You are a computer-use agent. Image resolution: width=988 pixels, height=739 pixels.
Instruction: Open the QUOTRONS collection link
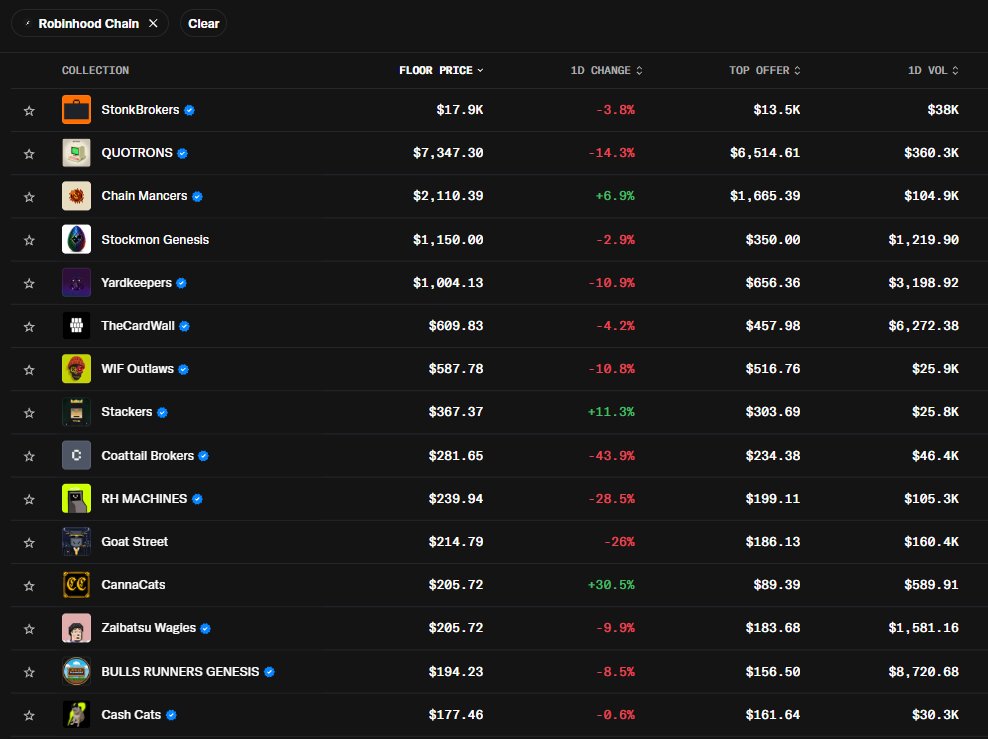click(137, 152)
